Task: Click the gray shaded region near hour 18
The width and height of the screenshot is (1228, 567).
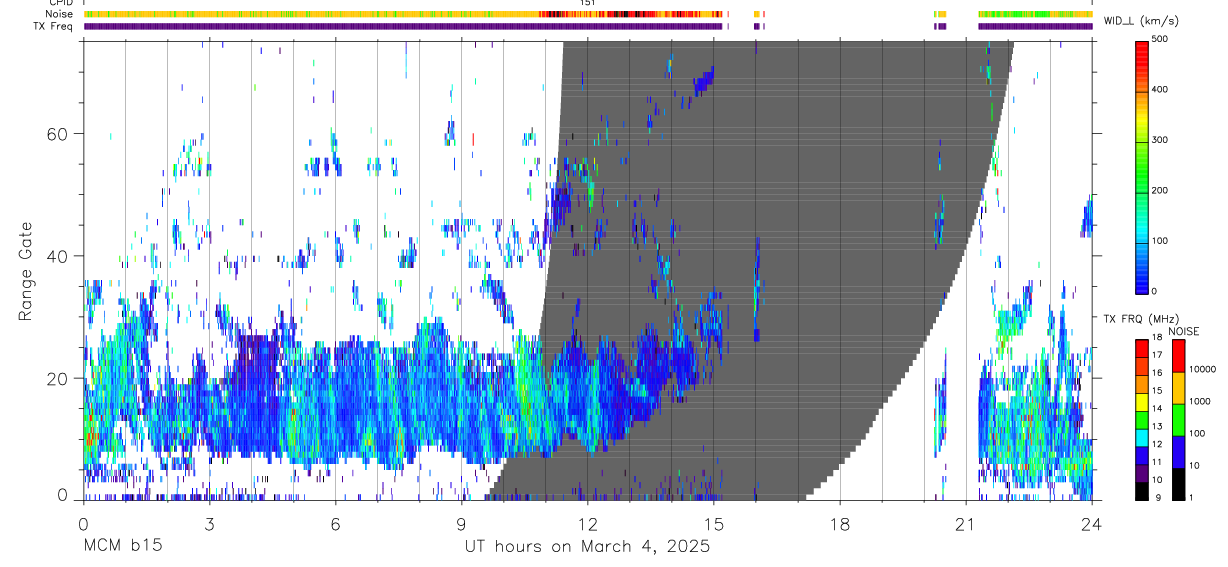Action: point(839,250)
